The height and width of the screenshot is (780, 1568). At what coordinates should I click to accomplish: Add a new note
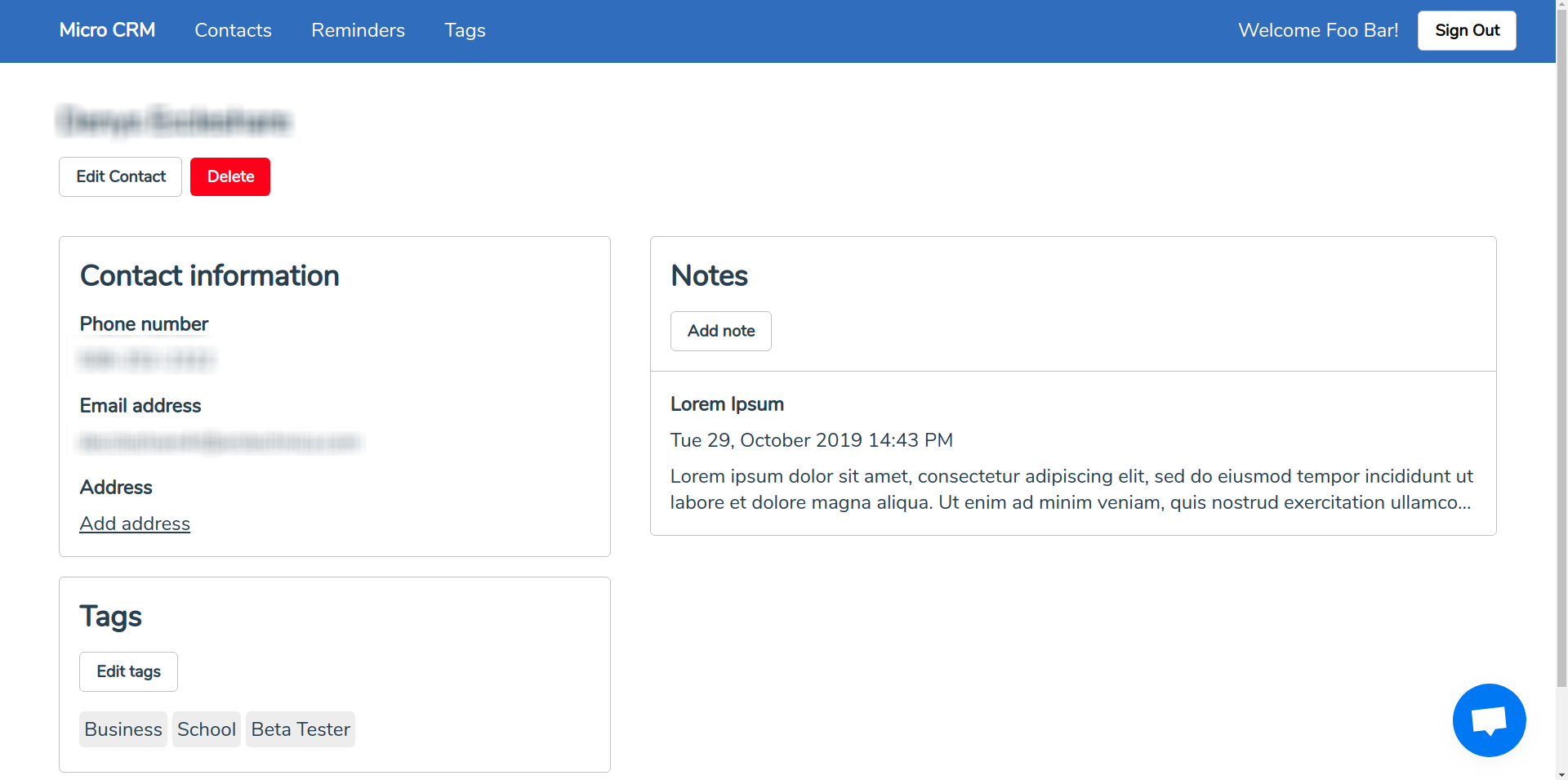coord(720,331)
